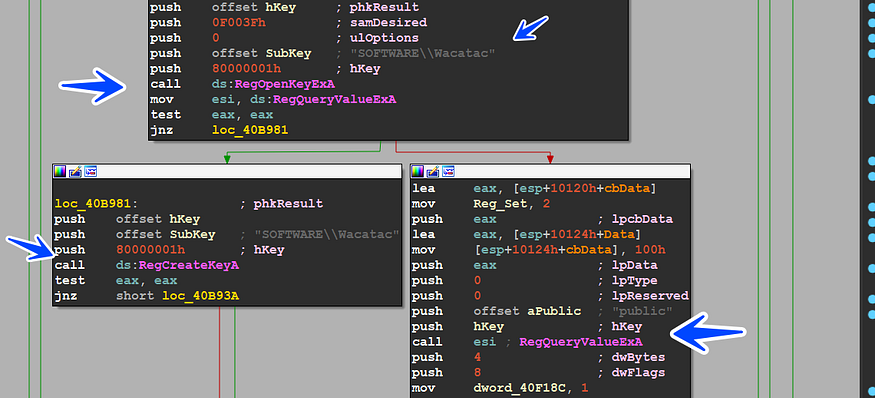
Task: Click group-nodes icon on loc_40B981 block
Action: click(x=90, y=171)
